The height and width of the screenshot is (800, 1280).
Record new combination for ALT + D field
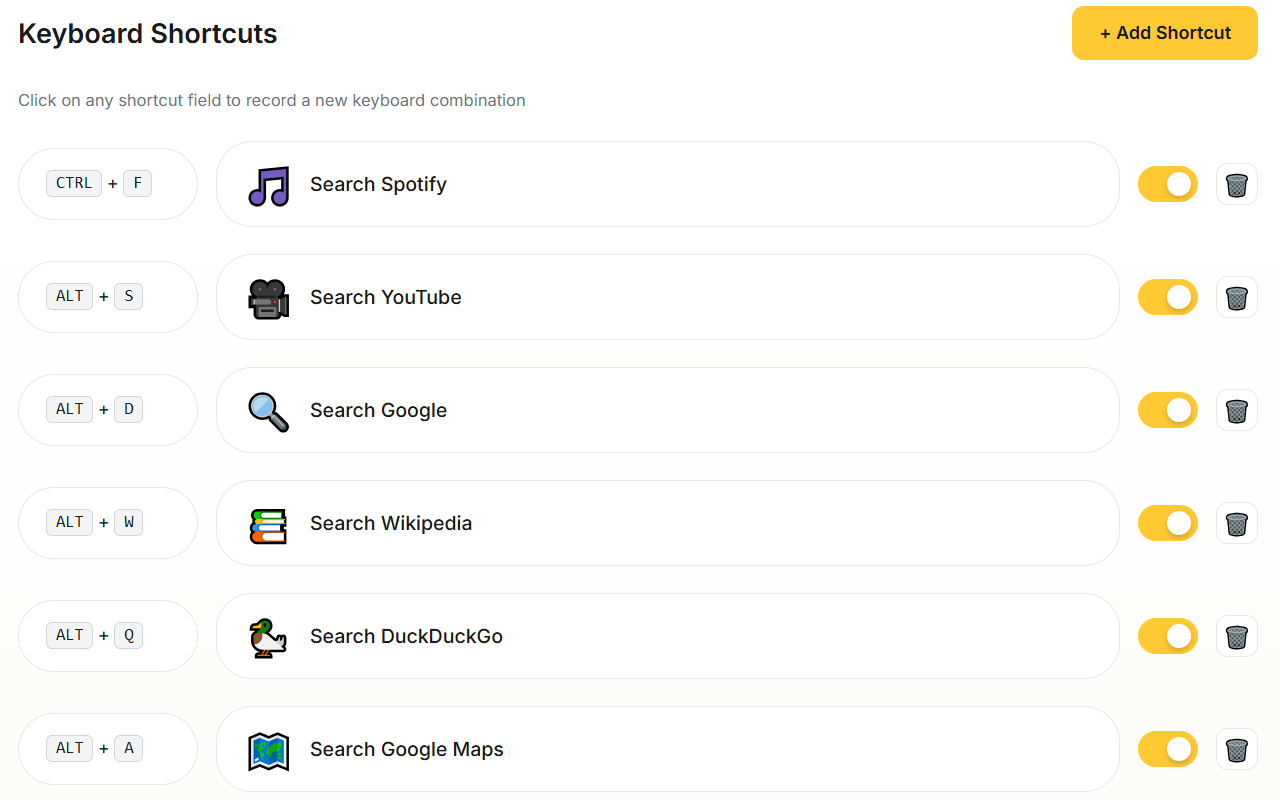108,410
